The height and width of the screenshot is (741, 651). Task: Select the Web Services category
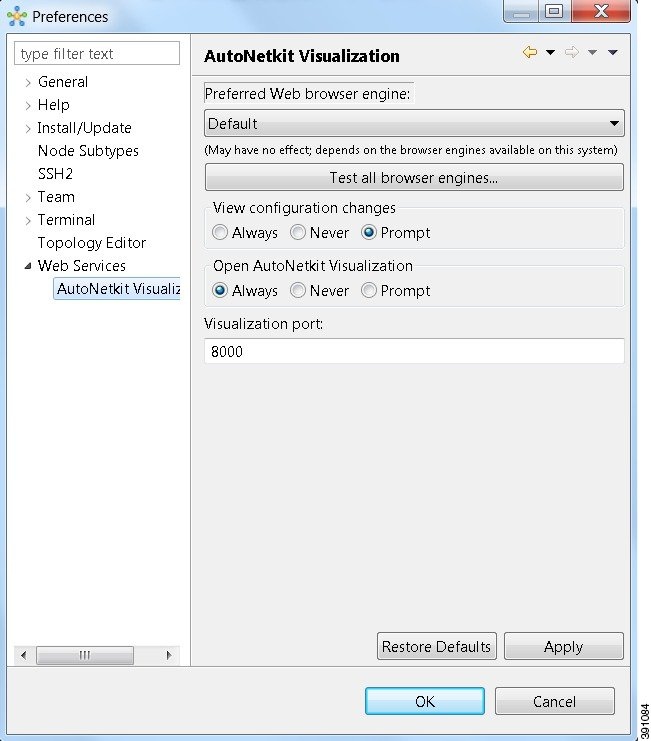pos(82,266)
